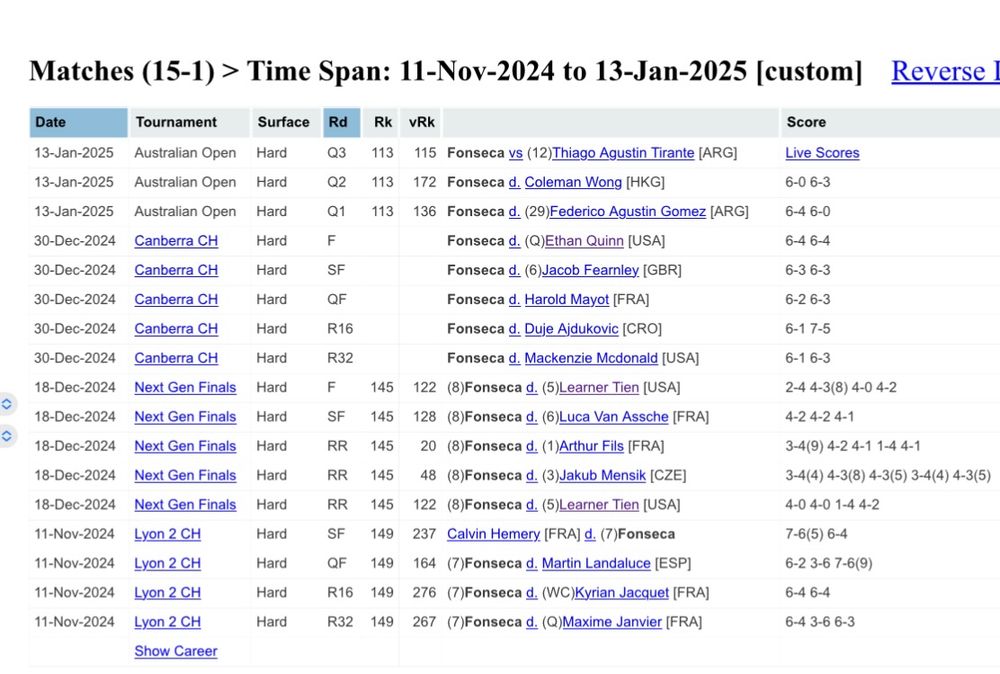Click Lyon 2 CH link in the Calvin Hemery row
1000x674 pixels.
click(x=167, y=534)
